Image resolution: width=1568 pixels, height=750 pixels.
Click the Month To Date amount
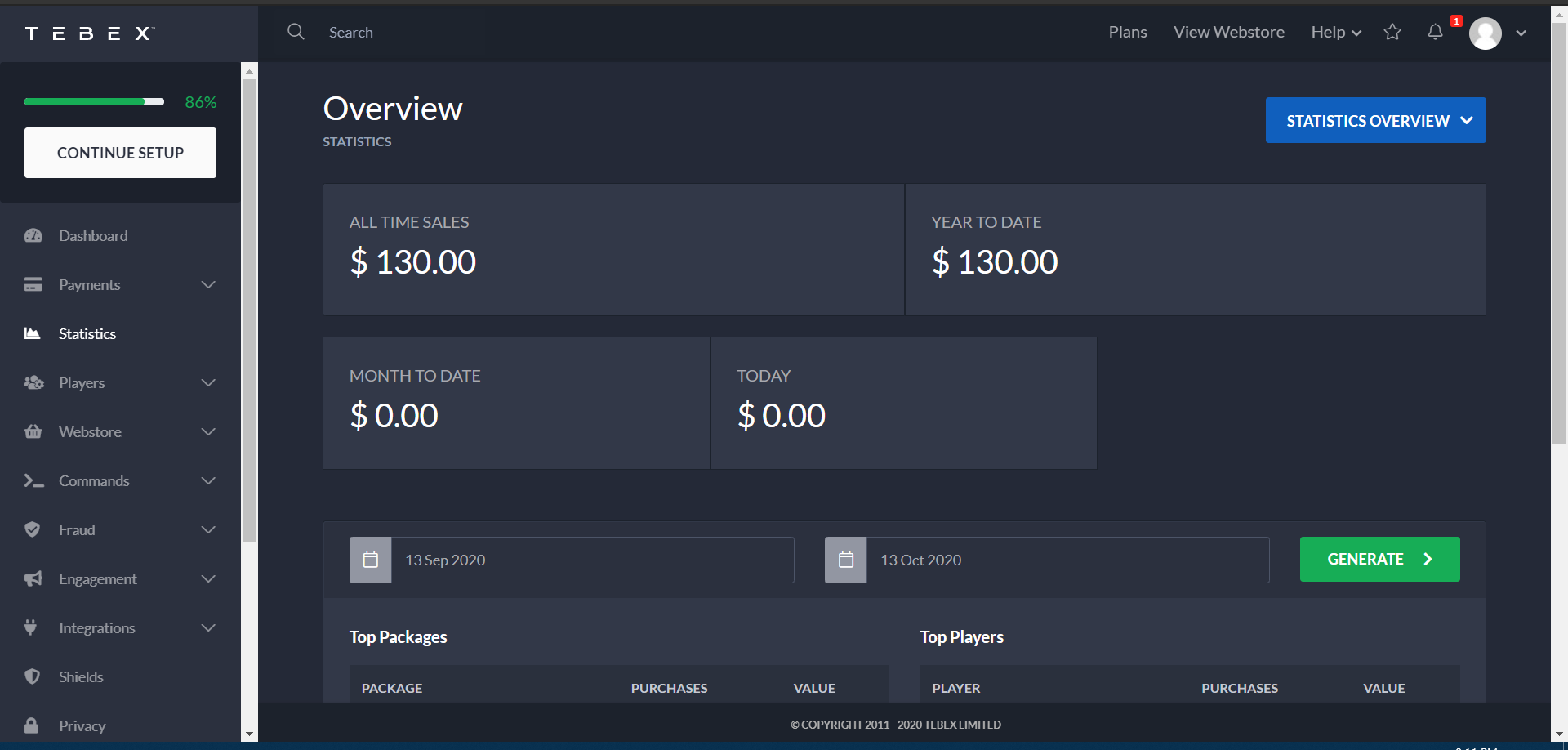tap(394, 416)
